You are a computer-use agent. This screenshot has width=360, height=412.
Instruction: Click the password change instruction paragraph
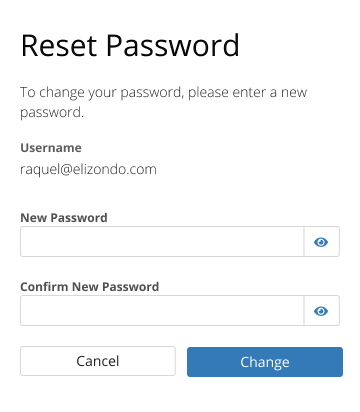(x=163, y=102)
